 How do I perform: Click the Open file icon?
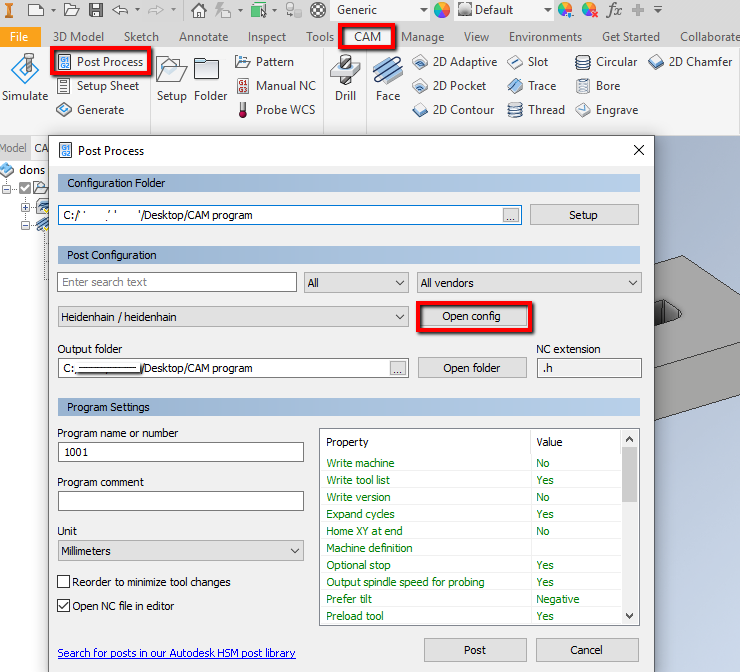click(71, 9)
